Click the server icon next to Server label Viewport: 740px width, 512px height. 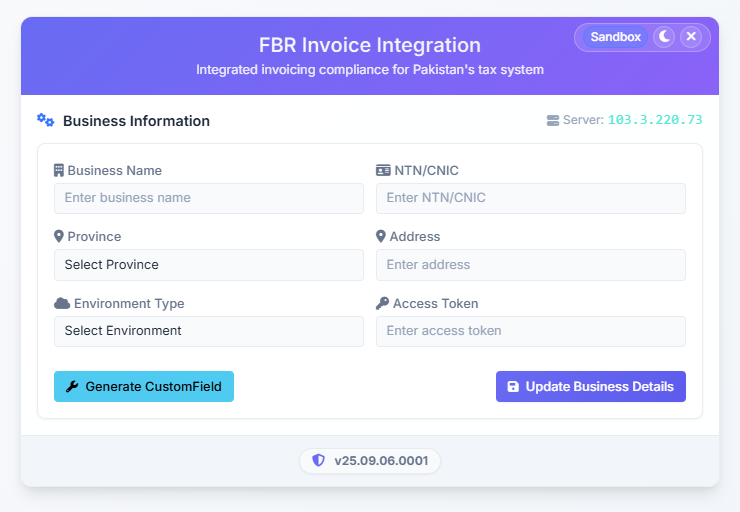click(x=553, y=120)
